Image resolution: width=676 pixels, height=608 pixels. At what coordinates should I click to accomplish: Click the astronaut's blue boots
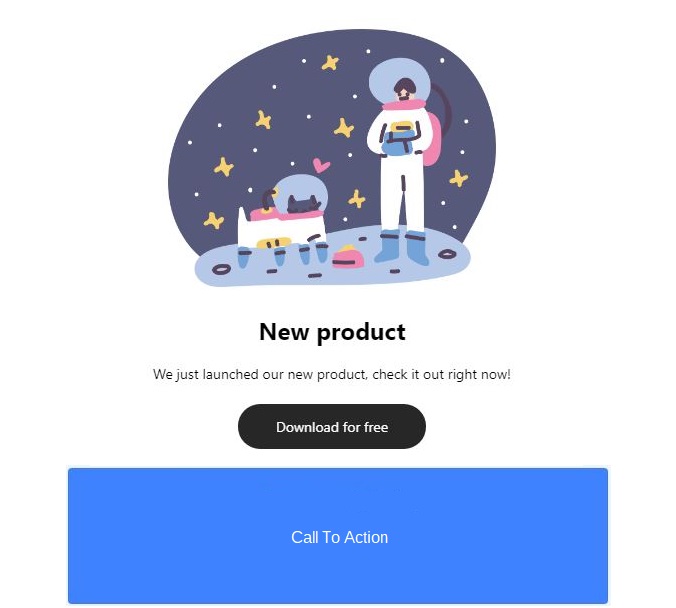[402, 247]
